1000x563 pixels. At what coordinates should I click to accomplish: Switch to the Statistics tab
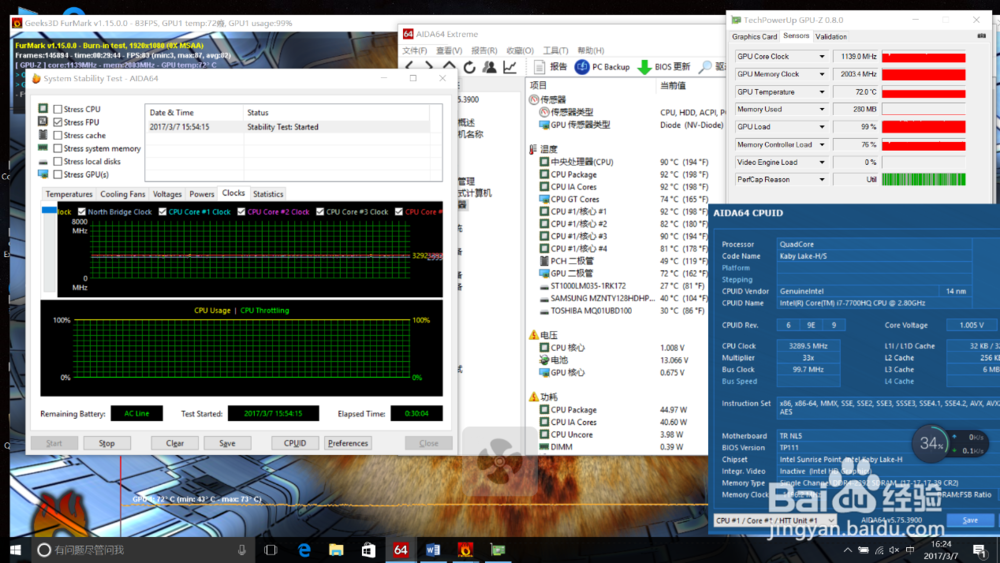[x=268, y=194]
